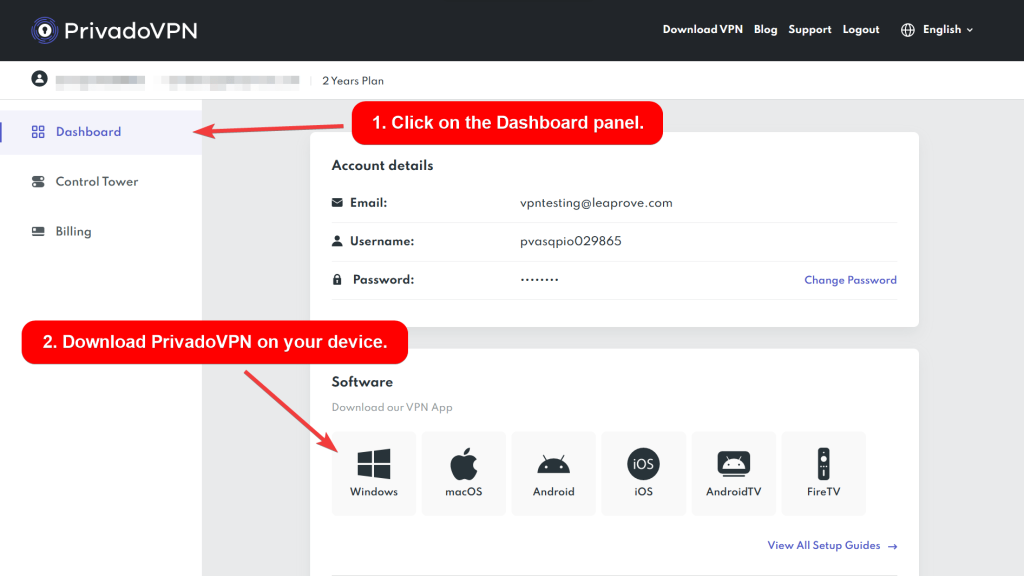Open the Support page in navigation
Image resolution: width=1024 pixels, height=576 pixels.
(x=810, y=30)
